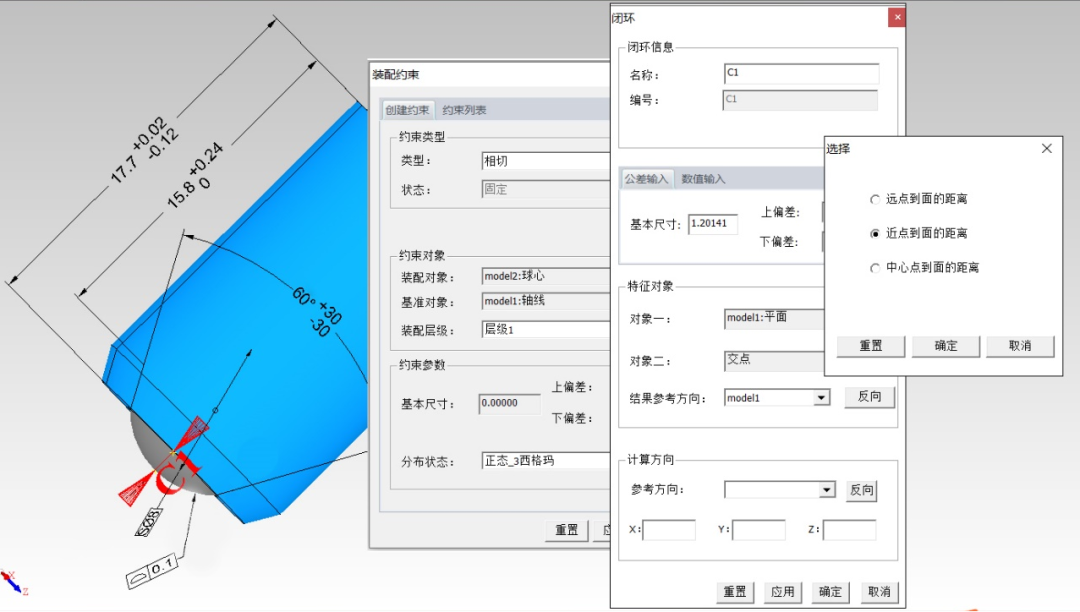Click the 基本尺寸 field showing 1.20141
1080x612 pixels.
coord(713,224)
